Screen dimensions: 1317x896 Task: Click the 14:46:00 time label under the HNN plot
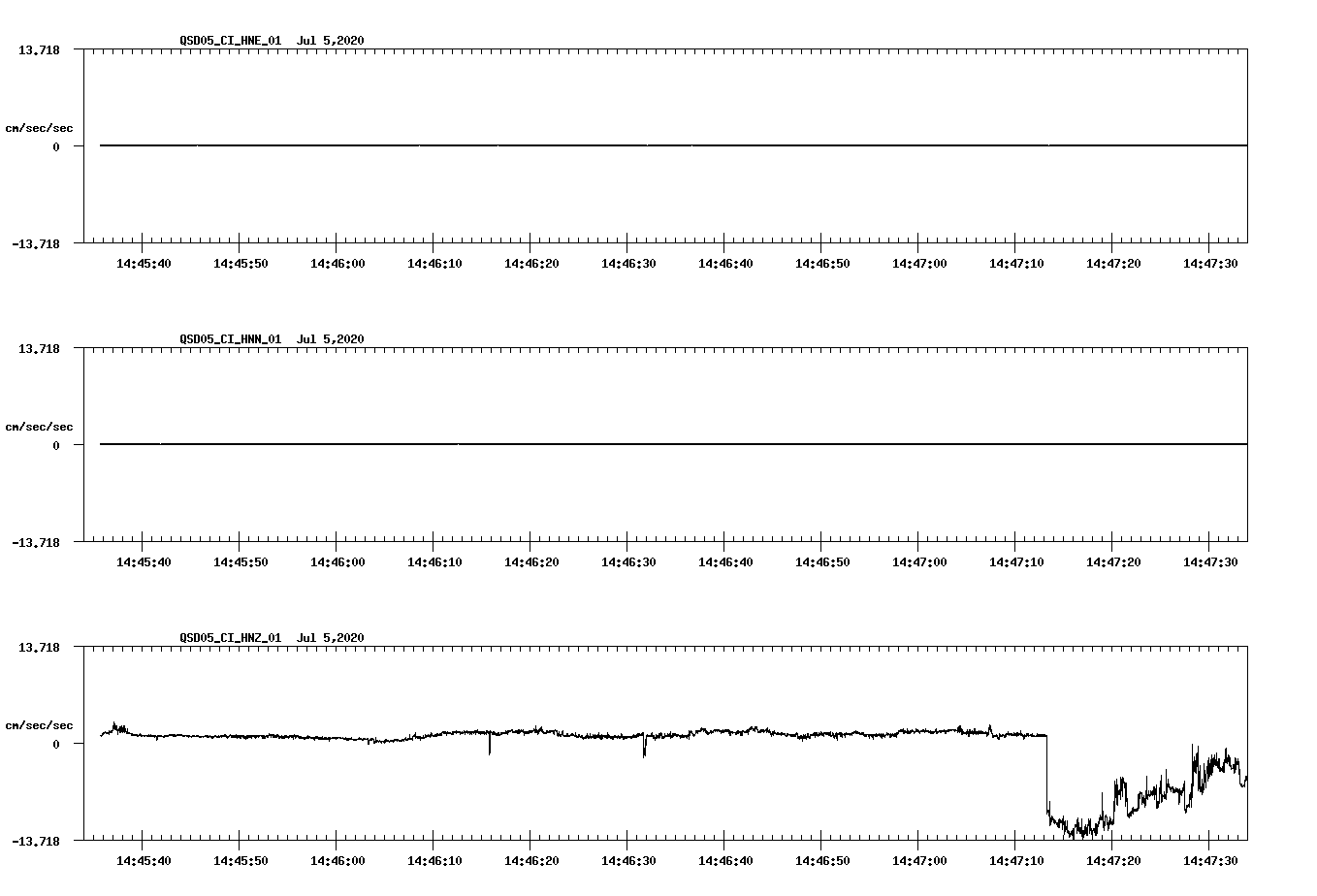tap(337, 561)
